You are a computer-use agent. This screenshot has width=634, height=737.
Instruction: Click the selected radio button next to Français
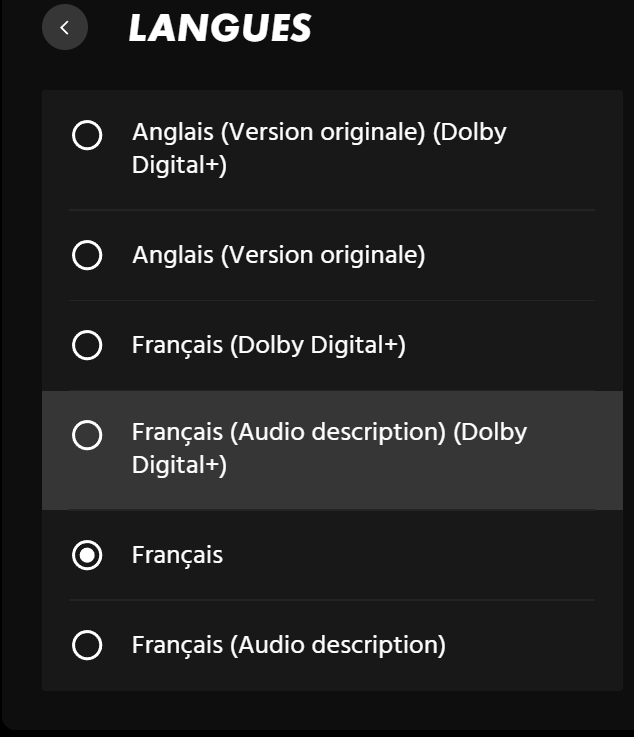[87, 555]
